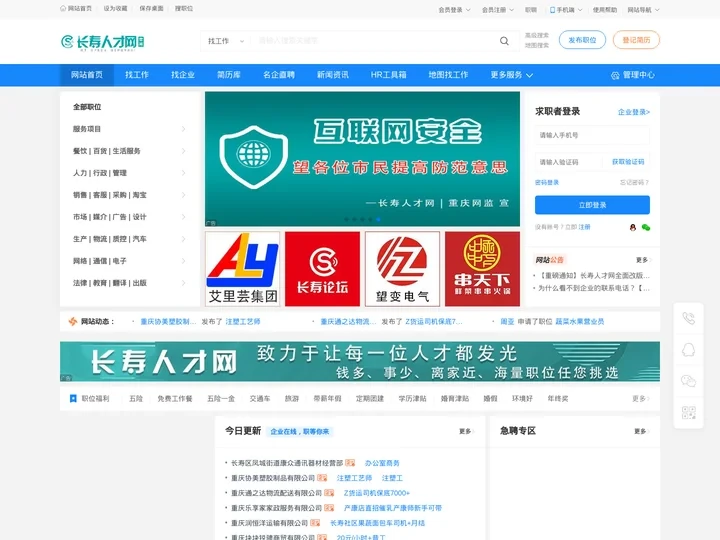720x540 pixels.
Task: Expand 网络 | 通信 | 电子 category
Action: 129,261
